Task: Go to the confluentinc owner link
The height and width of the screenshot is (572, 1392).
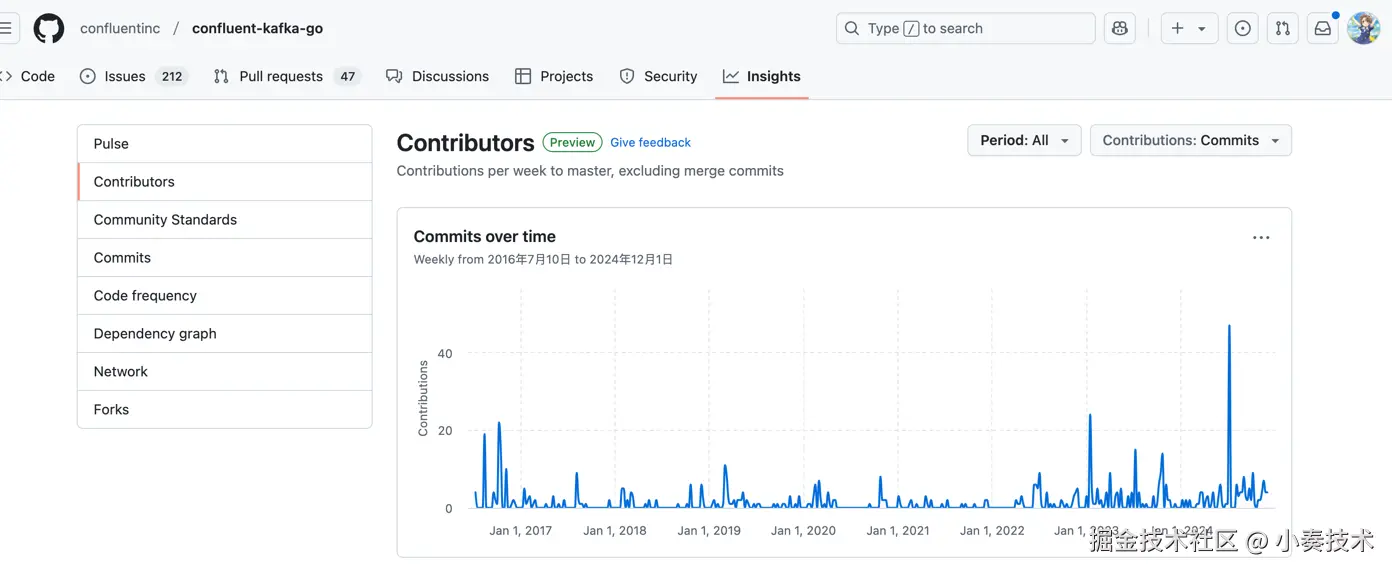Action: tap(120, 28)
